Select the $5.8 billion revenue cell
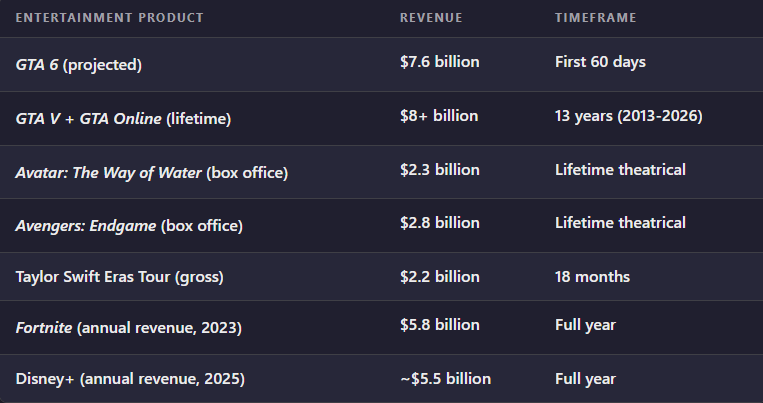Screen dimensions: 763x403 [x=440, y=325]
